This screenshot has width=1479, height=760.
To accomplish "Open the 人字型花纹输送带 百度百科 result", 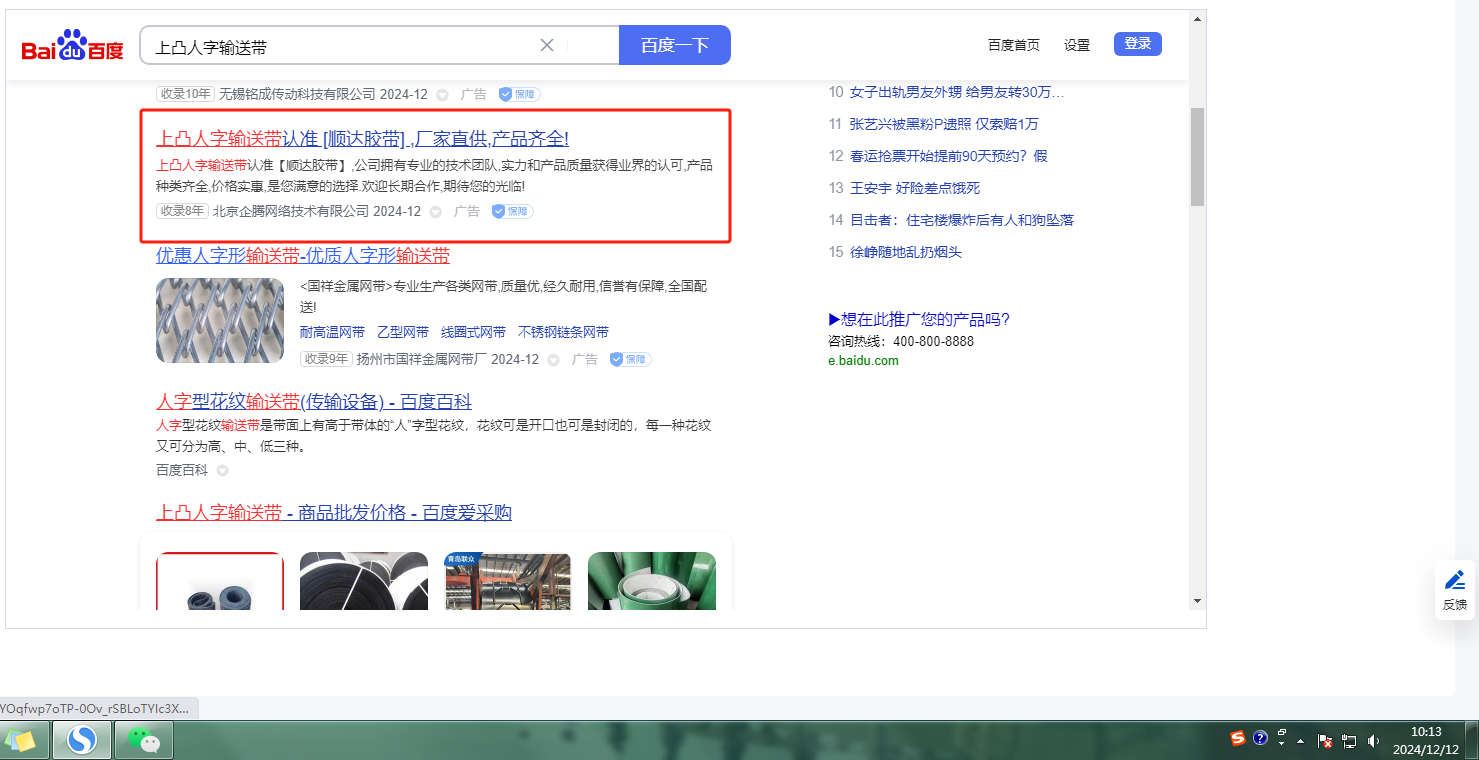I will coord(314,402).
